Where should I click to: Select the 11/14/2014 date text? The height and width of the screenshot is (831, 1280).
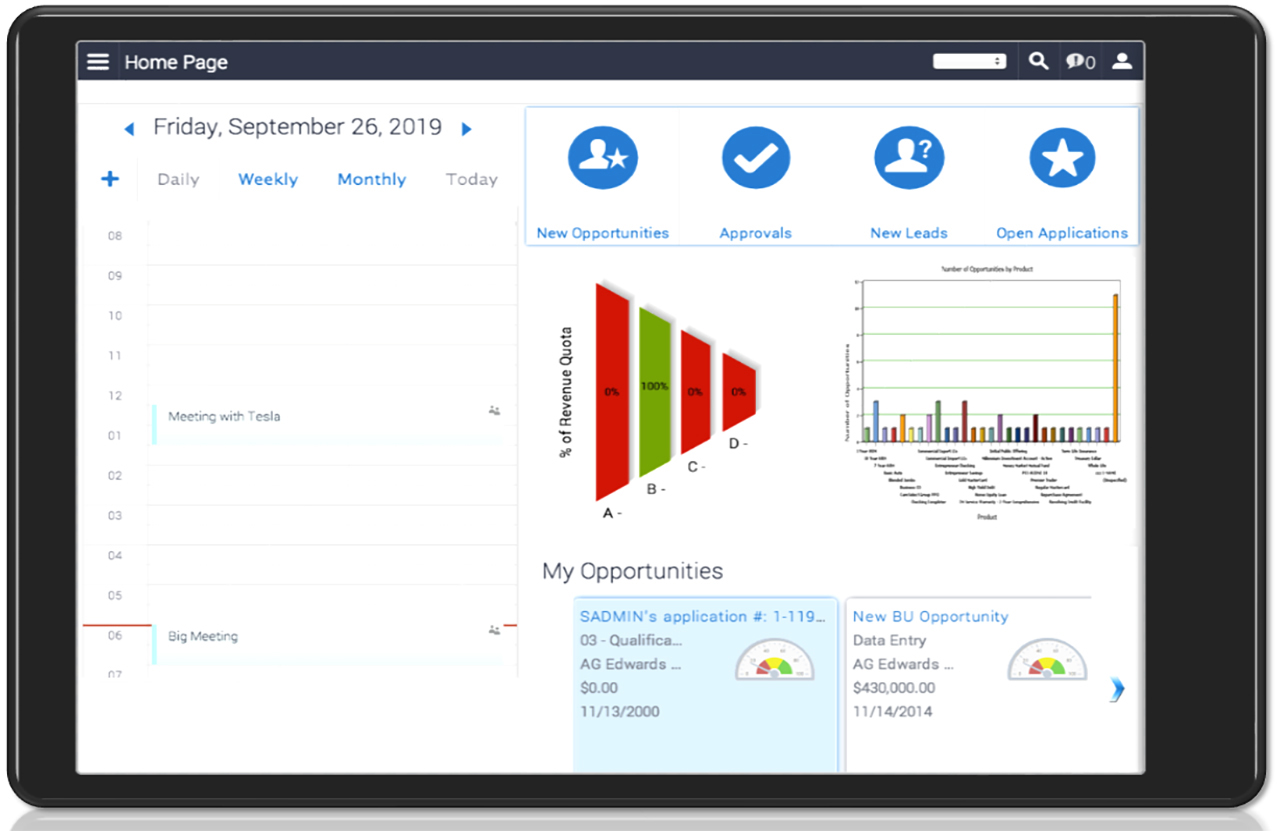tap(893, 712)
